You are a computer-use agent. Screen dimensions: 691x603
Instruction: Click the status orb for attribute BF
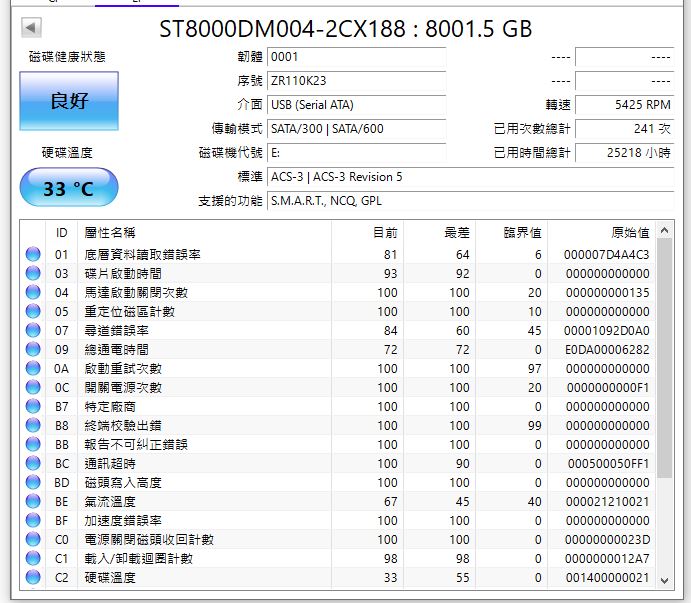33,520
